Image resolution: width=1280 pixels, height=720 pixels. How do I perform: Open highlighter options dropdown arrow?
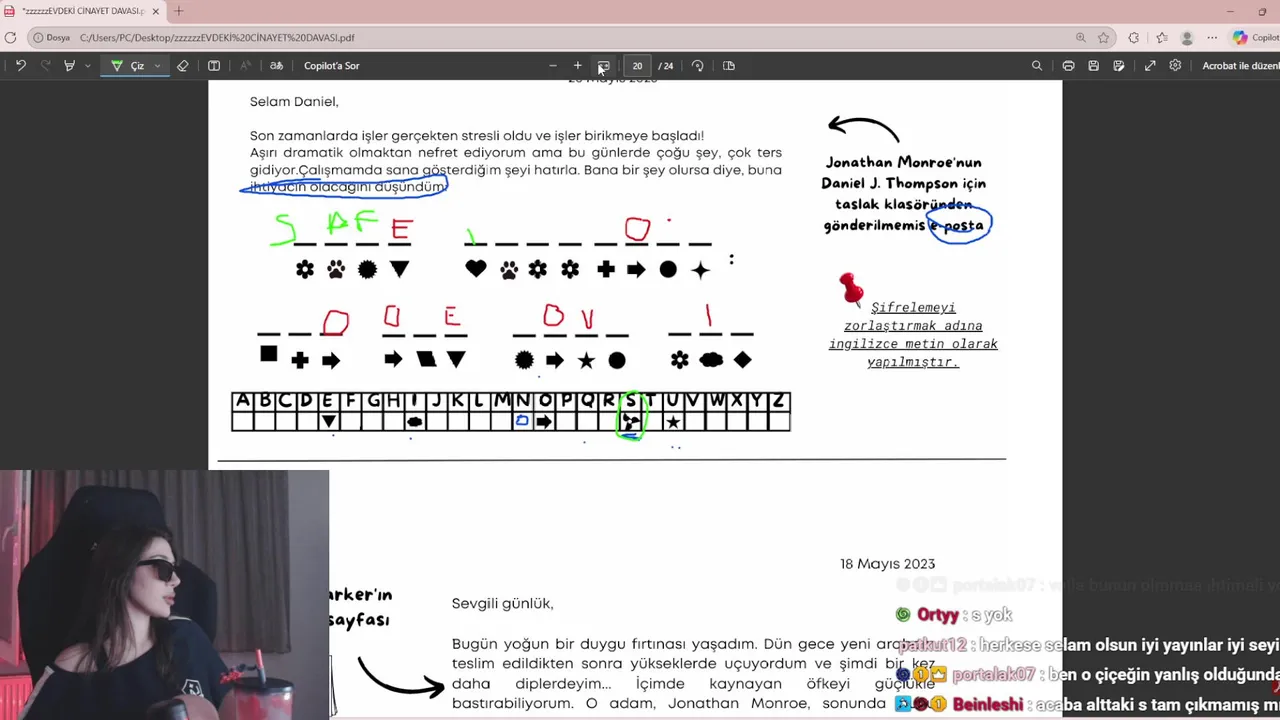coord(88,66)
